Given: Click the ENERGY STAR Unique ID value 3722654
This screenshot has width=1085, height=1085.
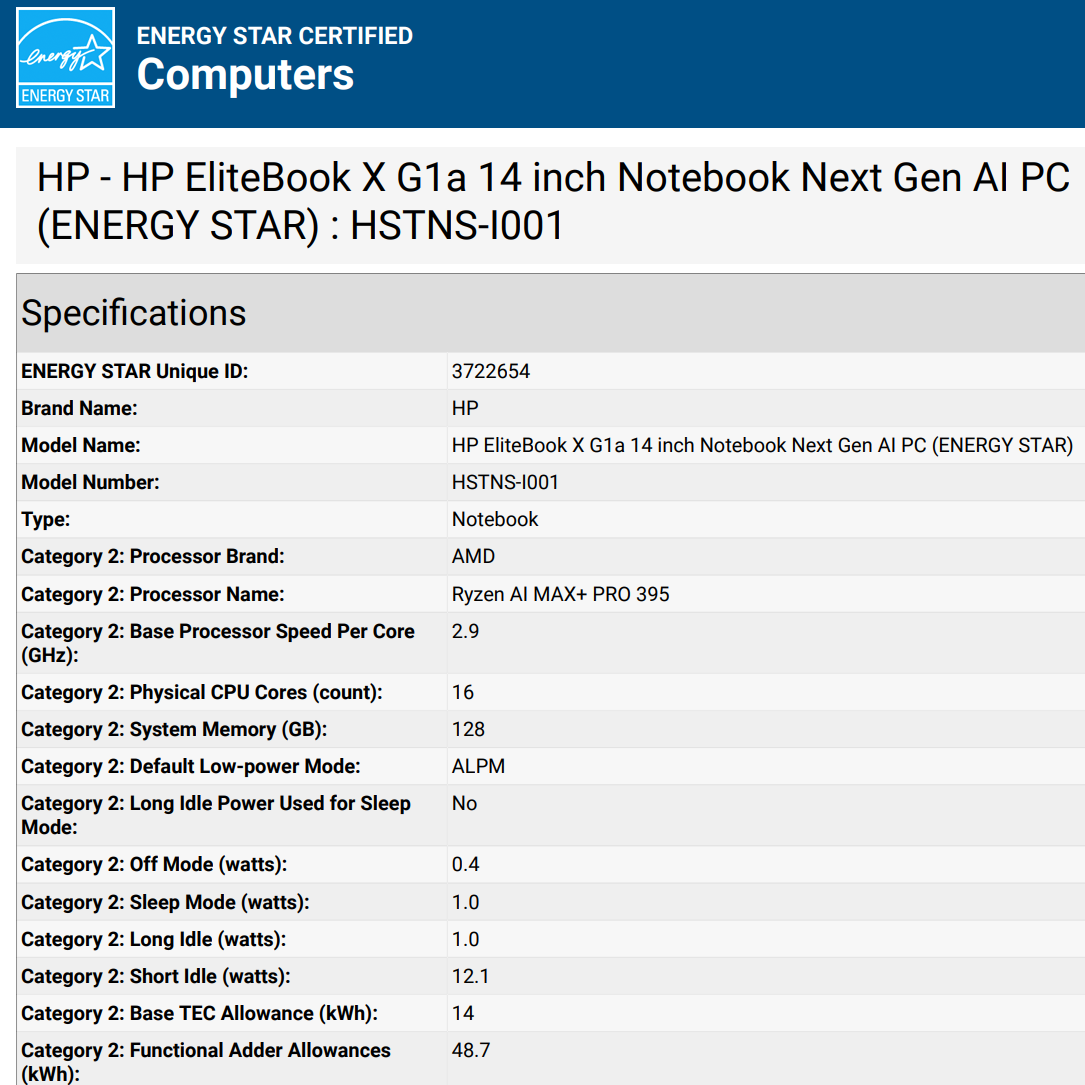Looking at the screenshot, I should click(x=491, y=371).
